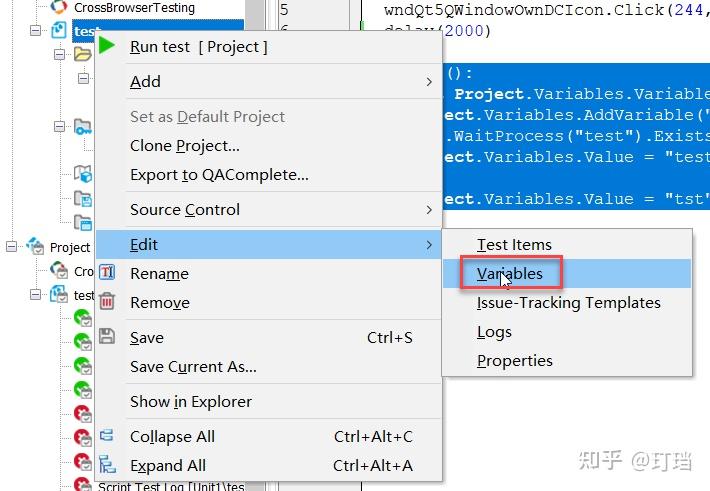710x491 pixels.
Task: Click the CrossBrowserTesting tree item icon
Action: [x=59, y=8]
